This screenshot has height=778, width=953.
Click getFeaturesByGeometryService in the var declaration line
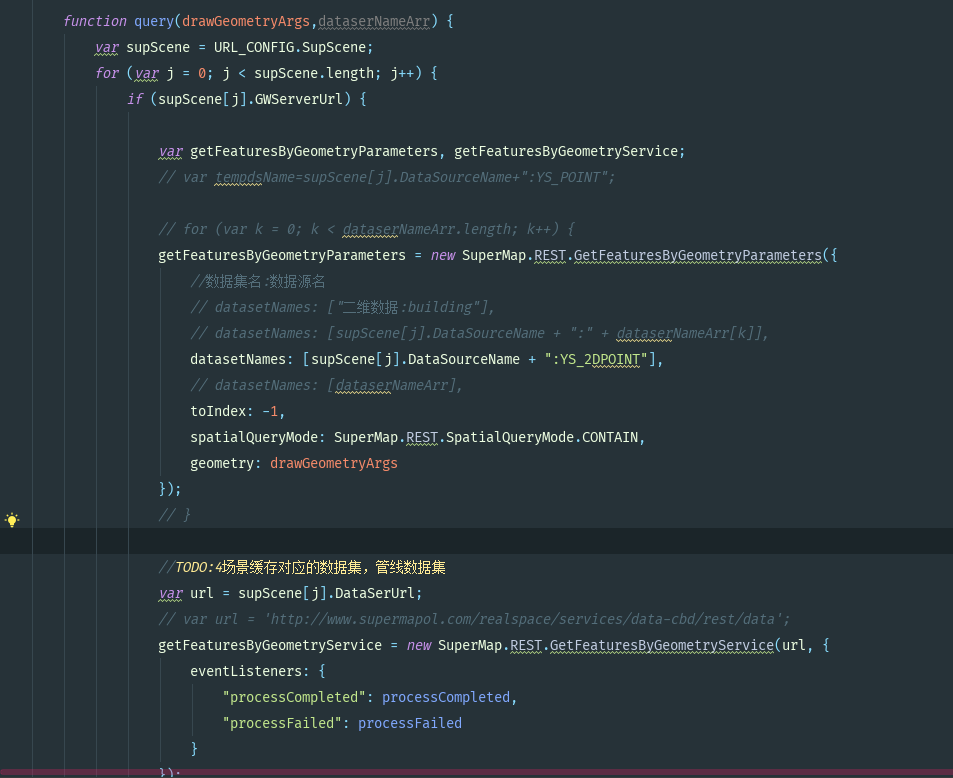click(x=566, y=151)
